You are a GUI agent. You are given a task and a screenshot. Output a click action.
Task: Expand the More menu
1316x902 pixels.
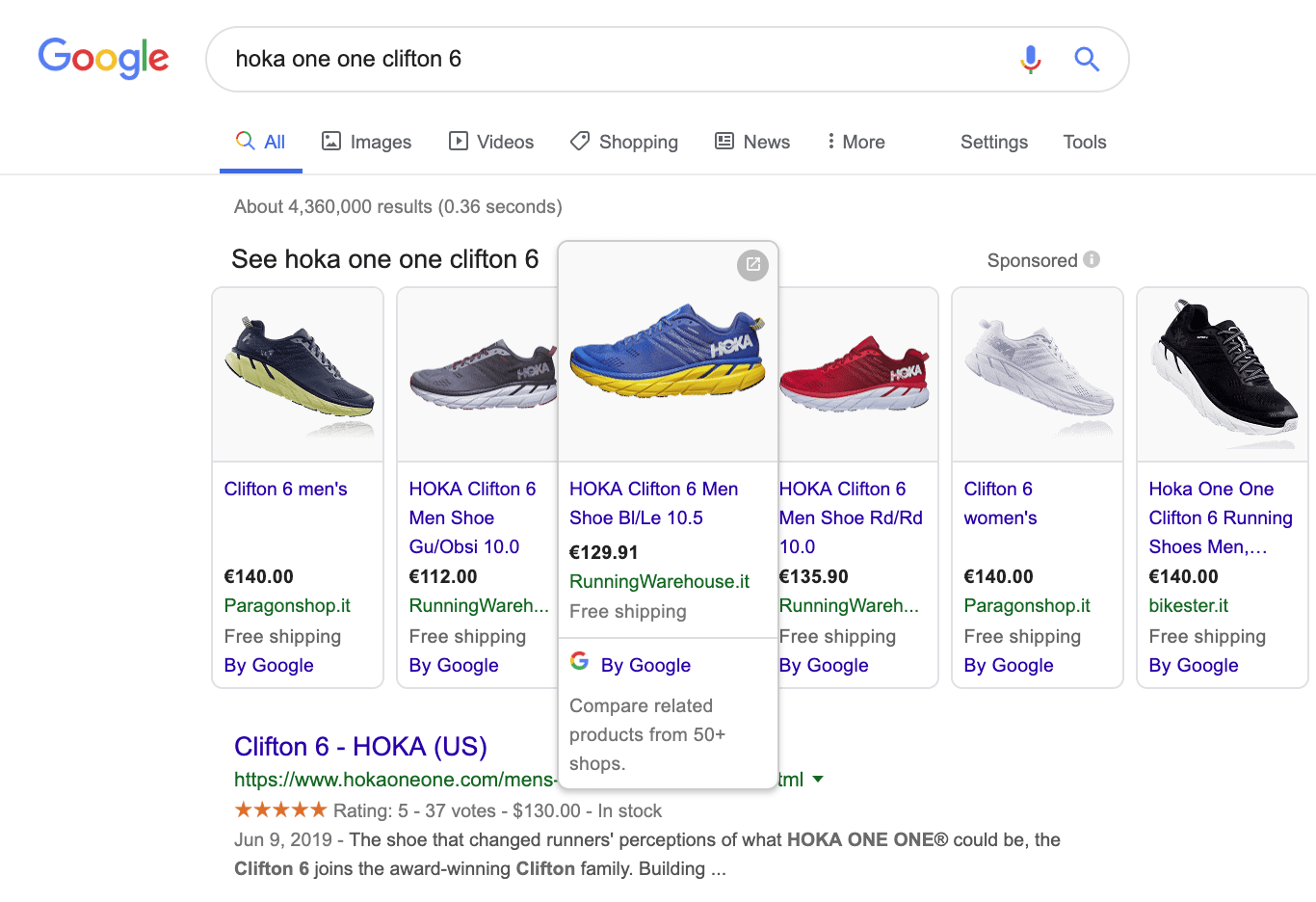[855, 142]
